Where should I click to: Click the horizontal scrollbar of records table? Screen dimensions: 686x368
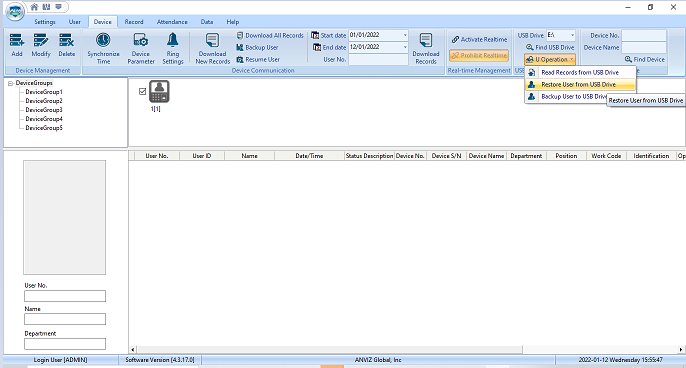(329, 350)
